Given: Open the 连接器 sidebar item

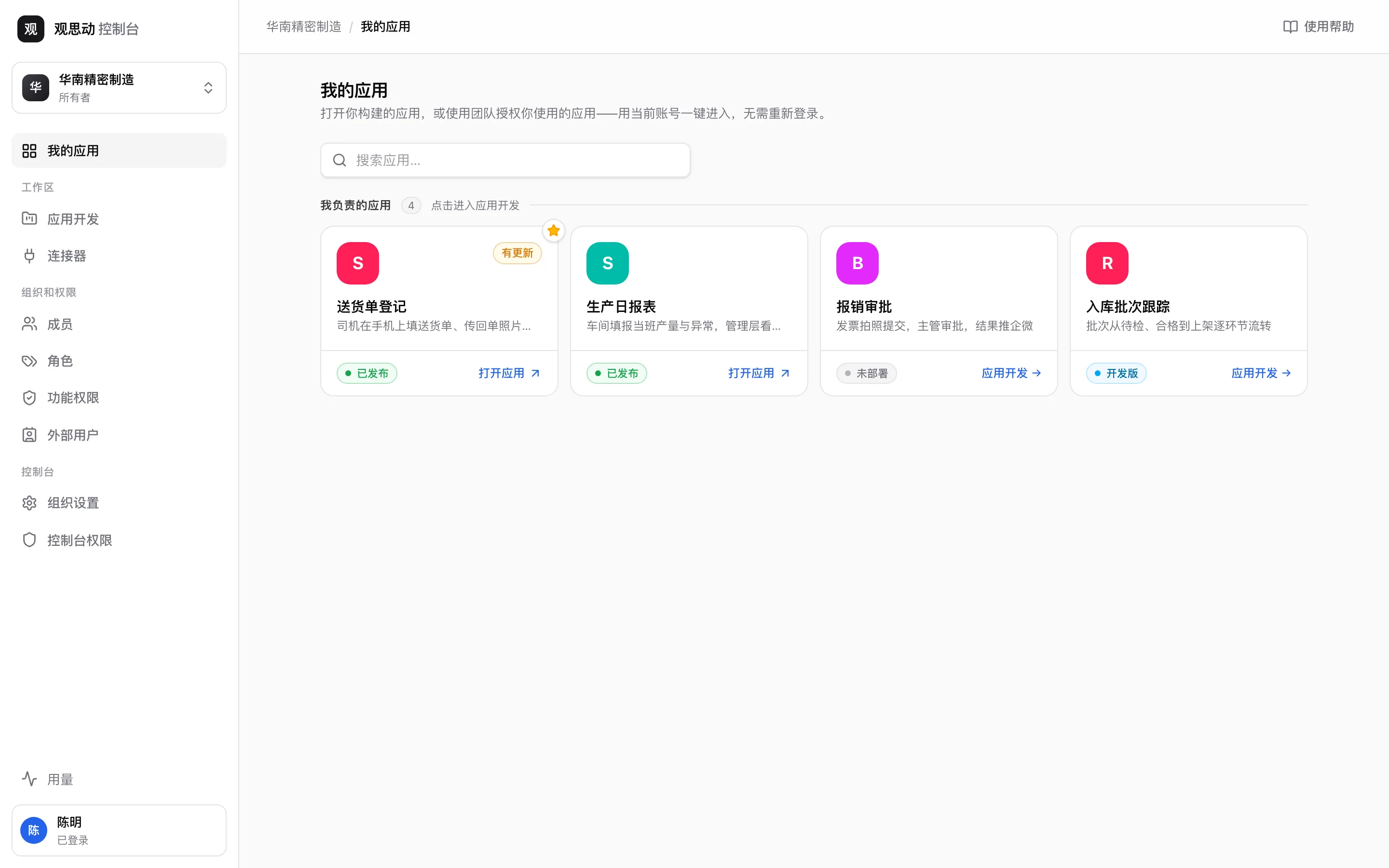Looking at the screenshot, I should pyautogui.click(x=119, y=256).
